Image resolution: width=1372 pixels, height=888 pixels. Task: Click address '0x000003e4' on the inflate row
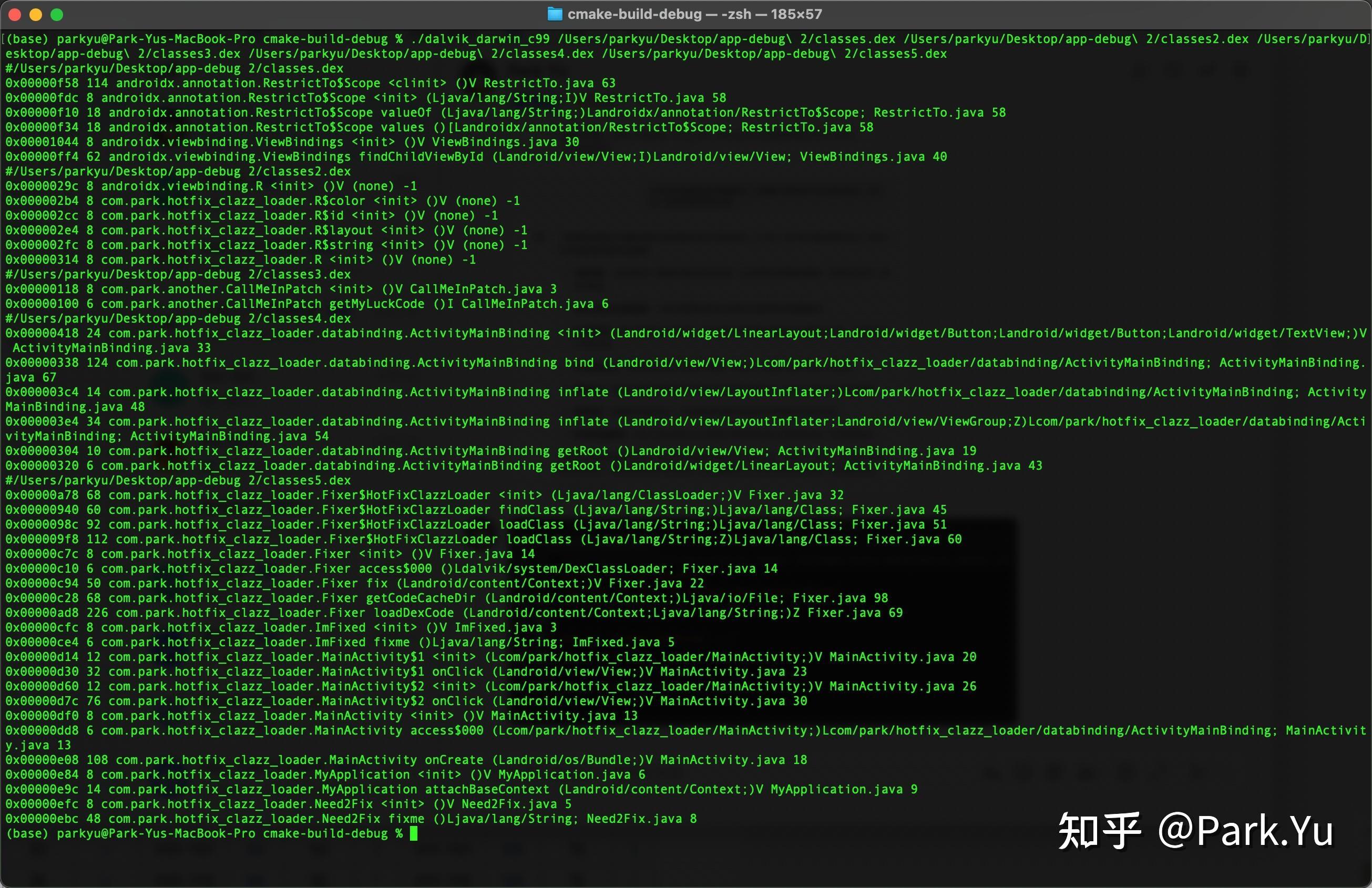42,421
